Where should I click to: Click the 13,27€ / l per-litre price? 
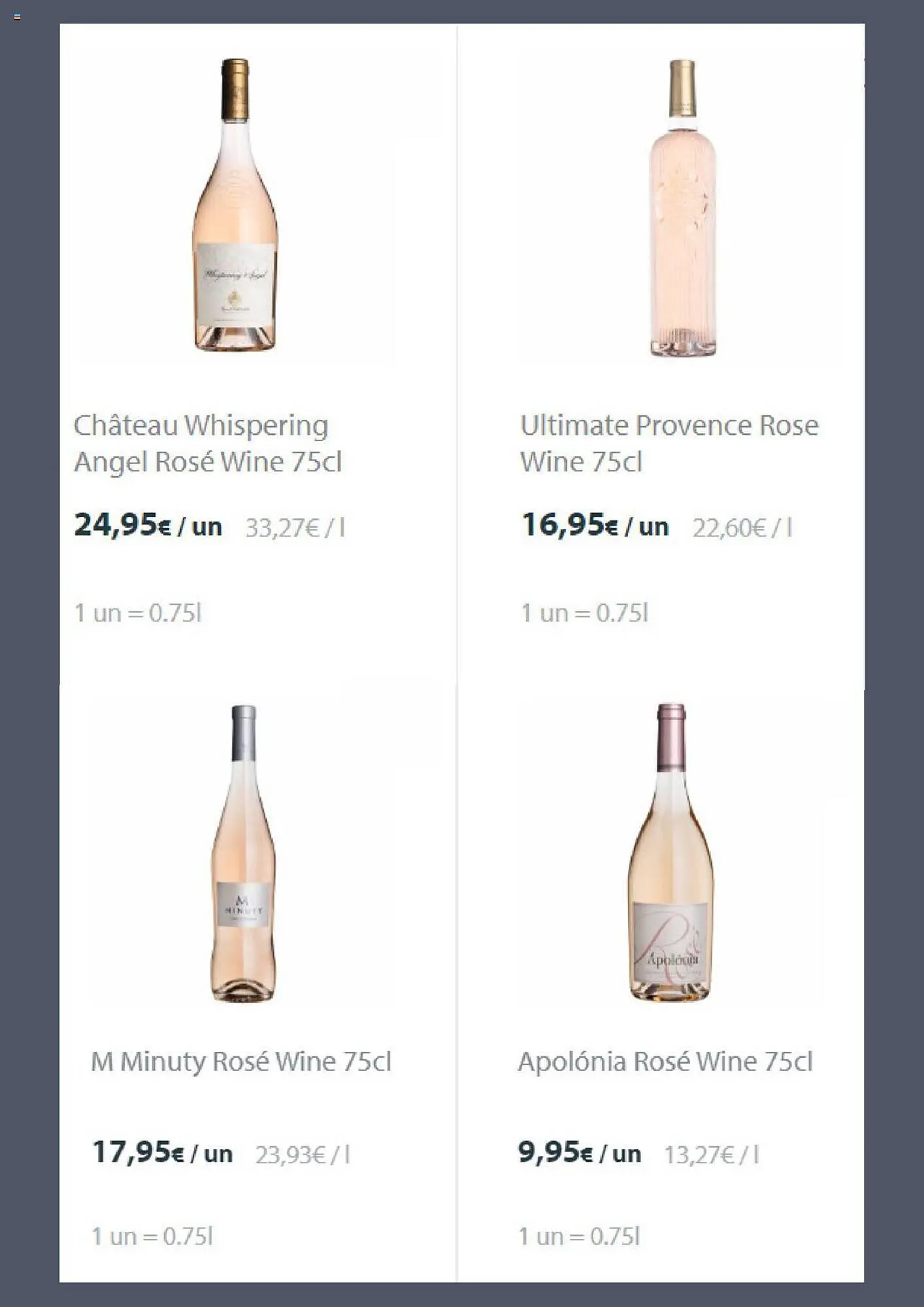pos(711,1155)
